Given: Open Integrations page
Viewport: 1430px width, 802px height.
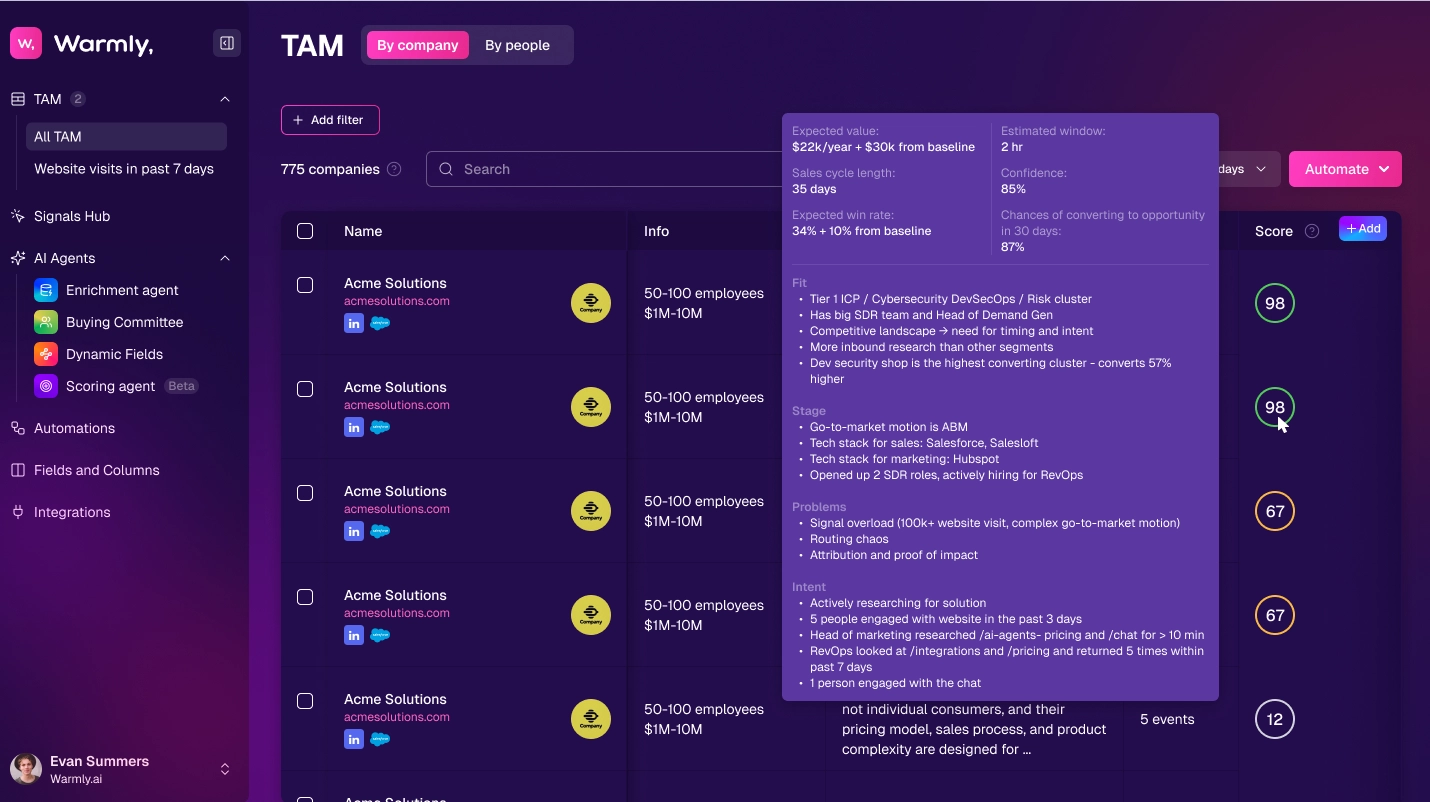Looking at the screenshot, I should (72, 512).
